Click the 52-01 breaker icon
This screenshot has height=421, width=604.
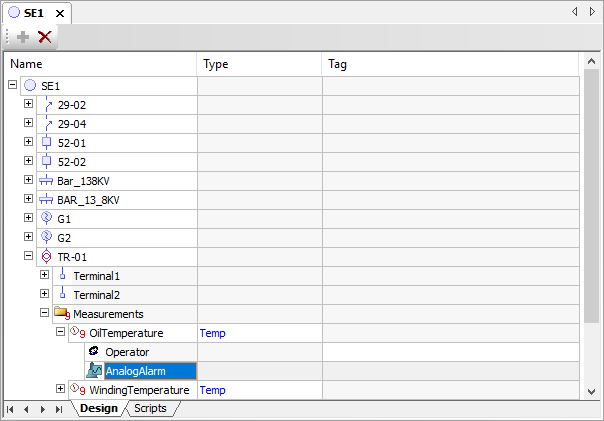pos(46,143)
